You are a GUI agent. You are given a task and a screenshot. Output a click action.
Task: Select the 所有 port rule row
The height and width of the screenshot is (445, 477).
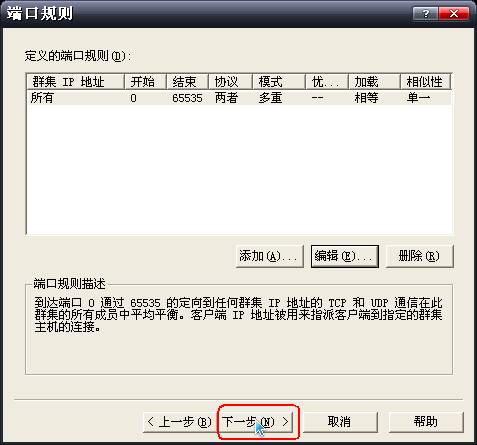coord(239,98)
